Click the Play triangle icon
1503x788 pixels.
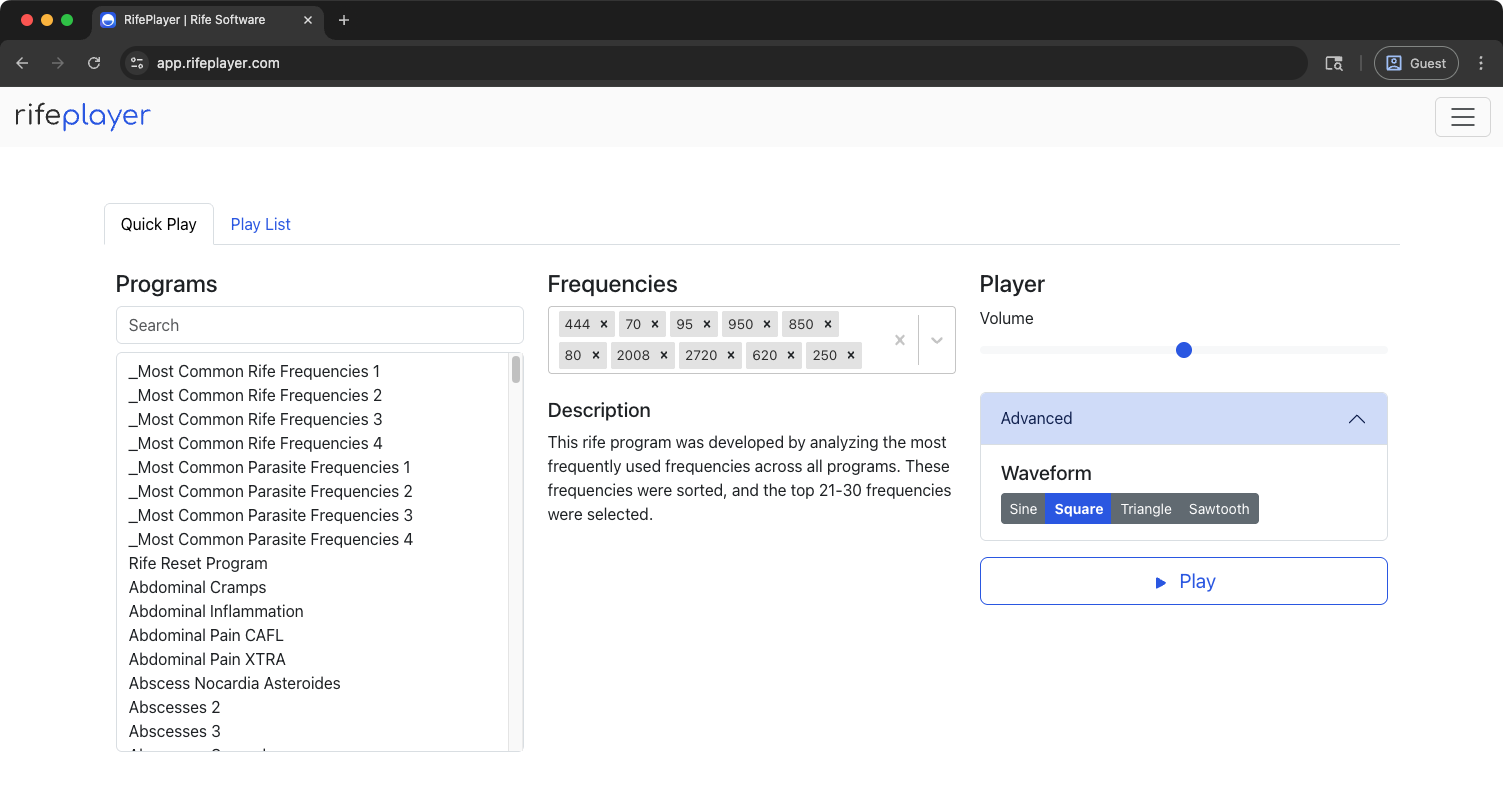[1160, 581]
